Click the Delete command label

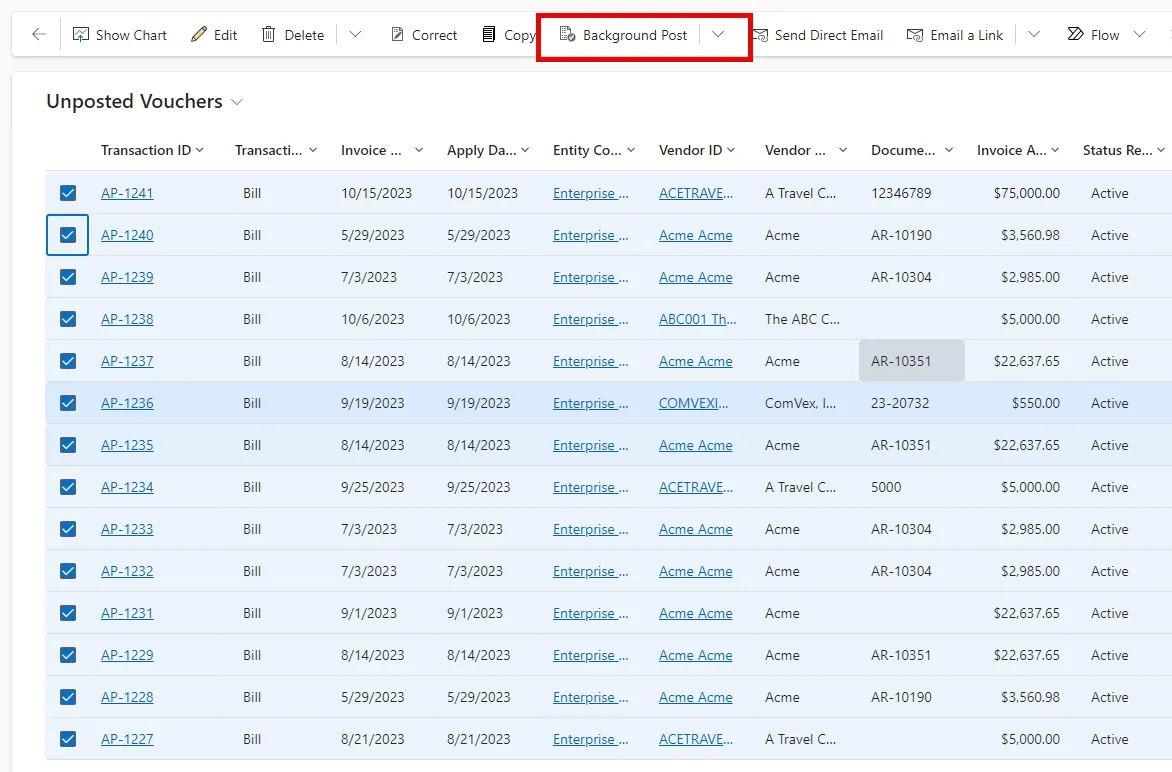(304, 35)
